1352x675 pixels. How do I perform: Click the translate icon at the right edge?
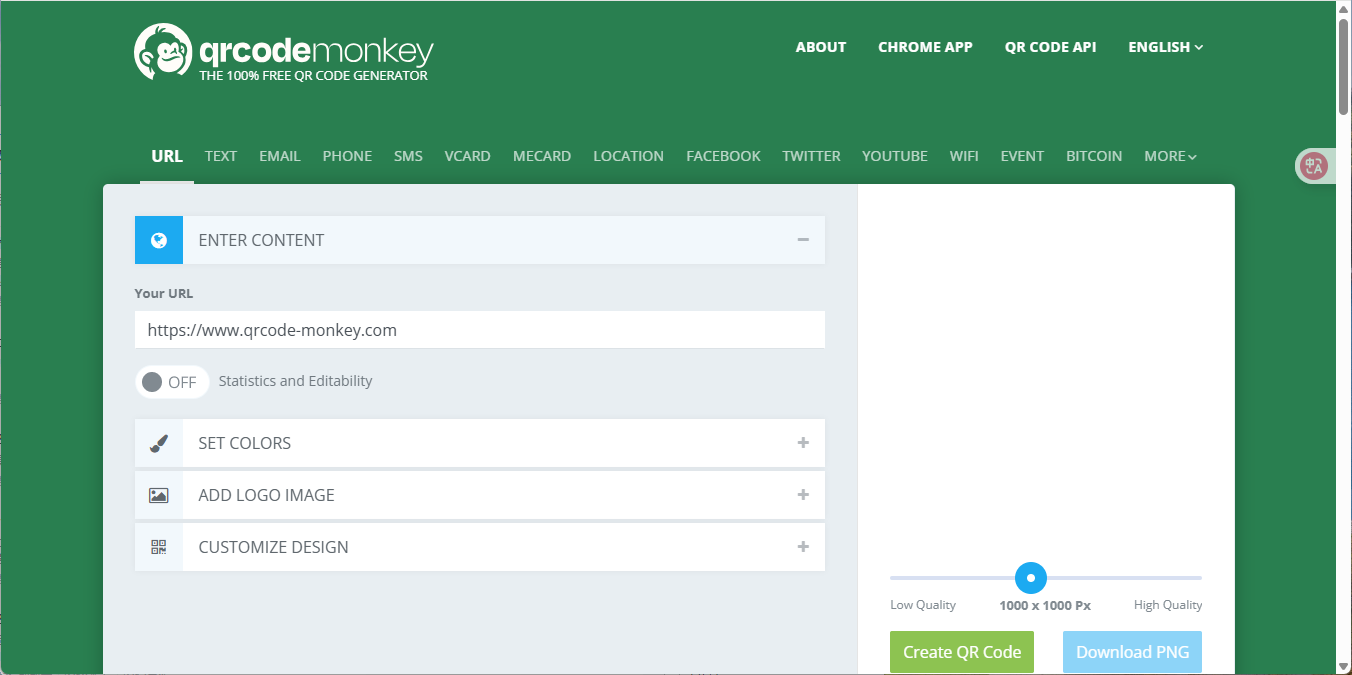(x=1314, y=167)
